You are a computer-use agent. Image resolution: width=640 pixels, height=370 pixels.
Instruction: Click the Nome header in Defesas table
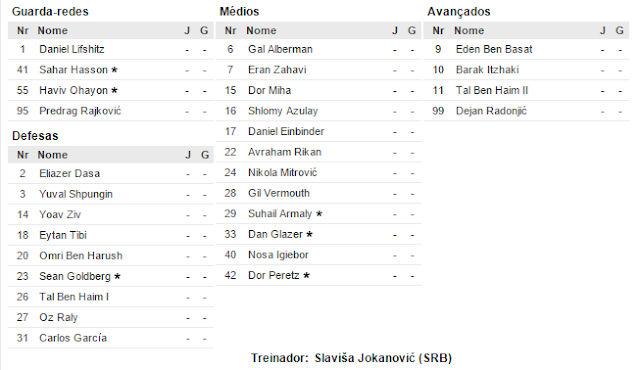pos(53,155)
